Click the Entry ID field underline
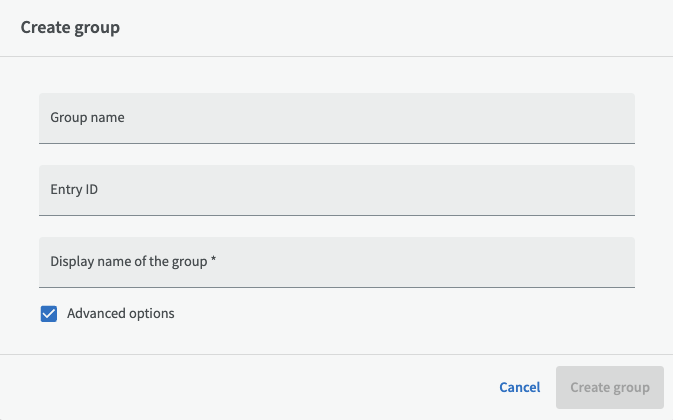 pyautogui.click(x=336, y=215)
